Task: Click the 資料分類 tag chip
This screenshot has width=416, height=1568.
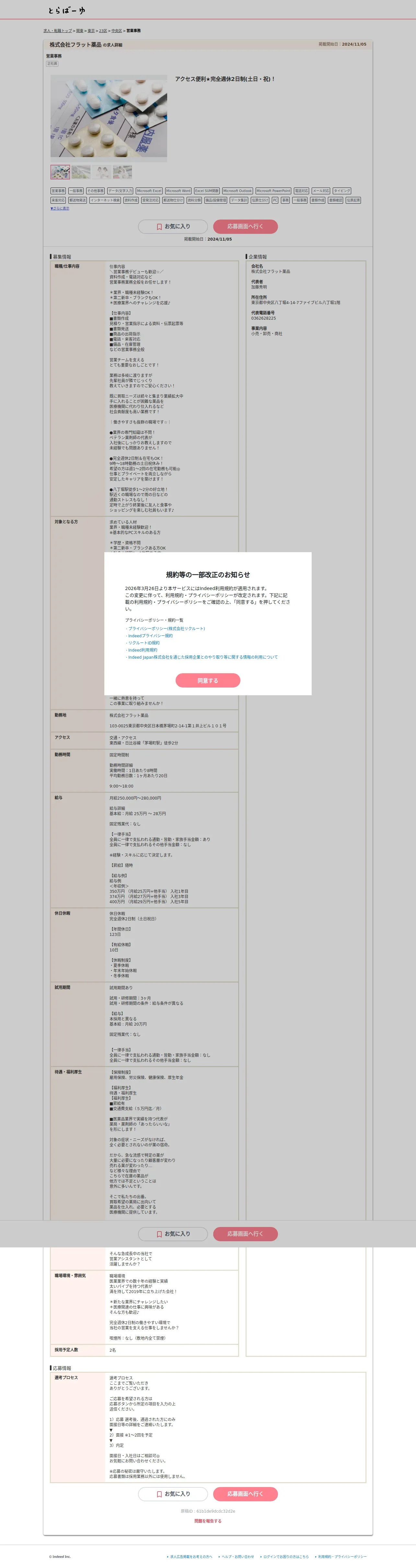Action: (194, 200)
